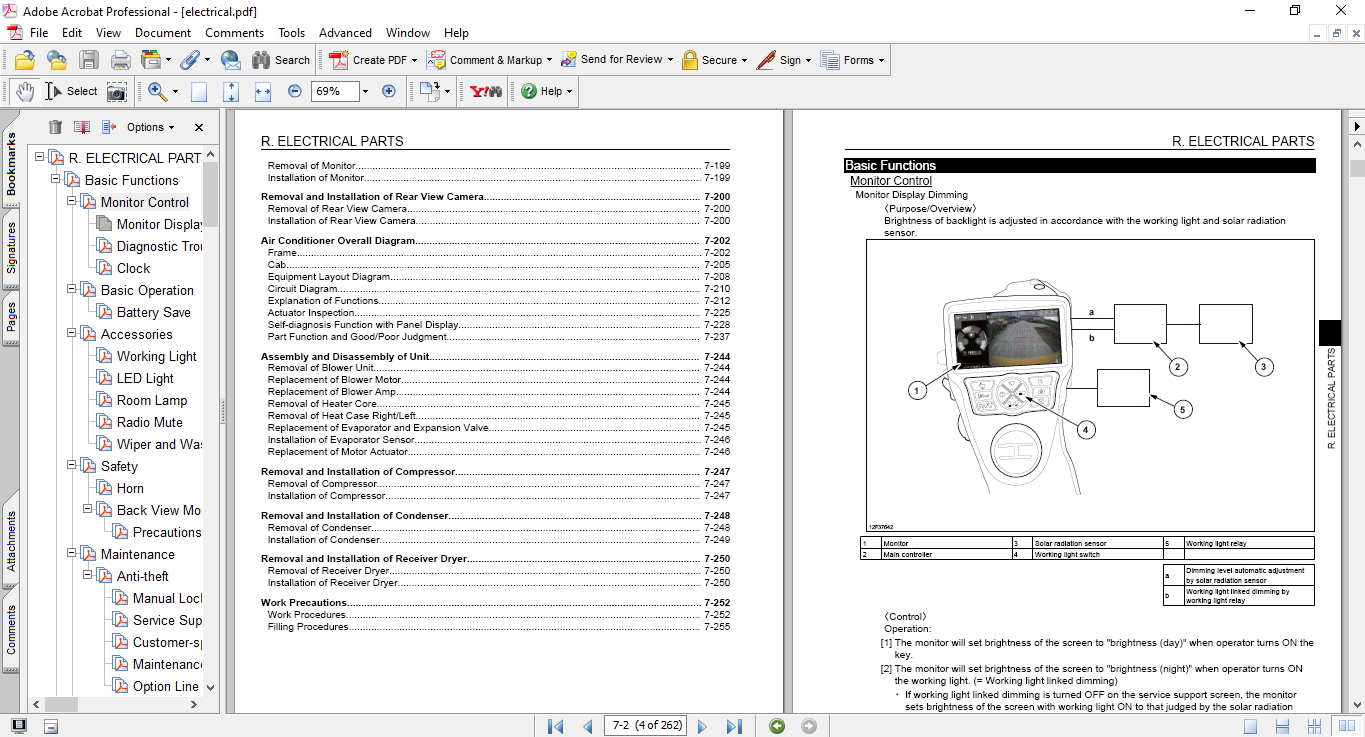
Task: Click the Print icon in toolbar
Action: (120, 60)
